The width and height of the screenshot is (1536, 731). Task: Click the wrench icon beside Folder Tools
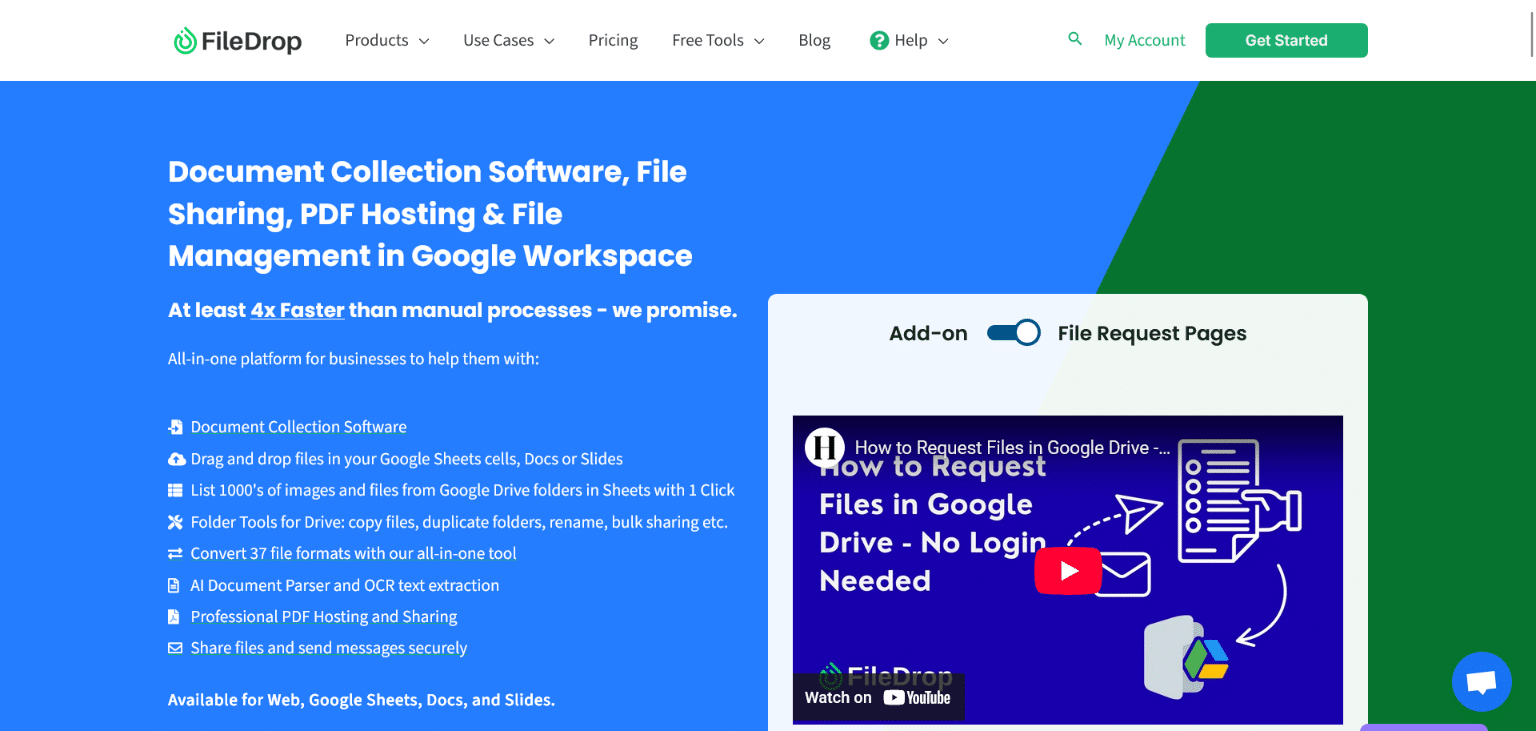[176, 521]
